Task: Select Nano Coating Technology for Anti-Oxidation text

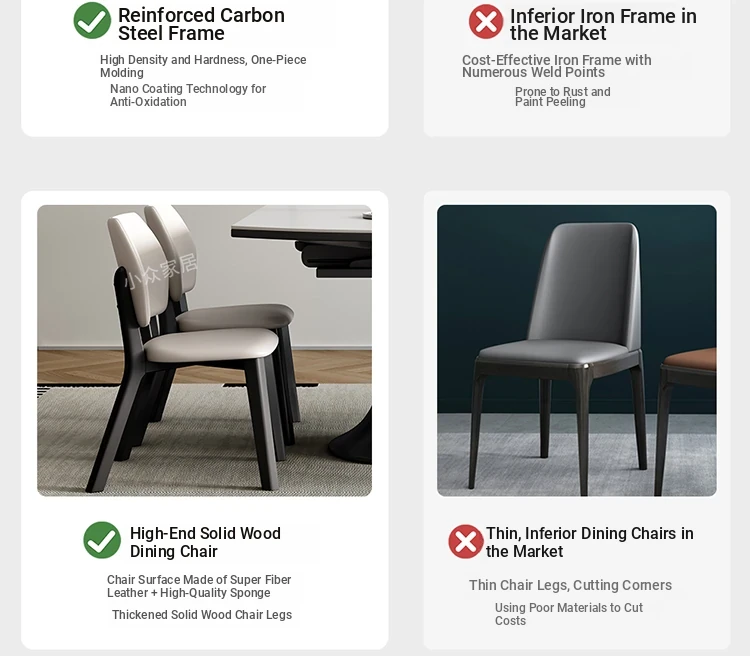Action: (x=188, y=95)
